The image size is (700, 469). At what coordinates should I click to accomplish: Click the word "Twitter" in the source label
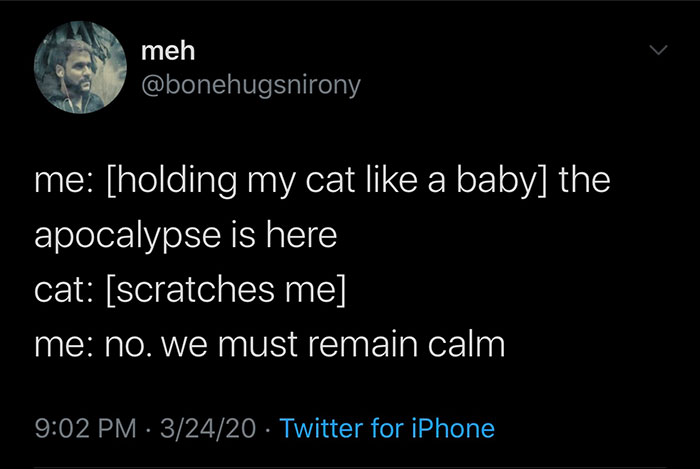pyautogui.click(x=321, y=428)
